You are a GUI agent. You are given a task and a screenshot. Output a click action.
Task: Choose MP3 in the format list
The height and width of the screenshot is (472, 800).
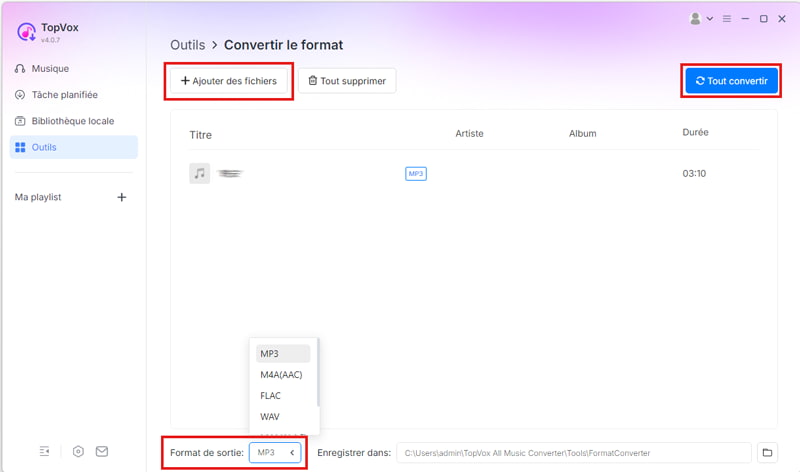(283, 354)
